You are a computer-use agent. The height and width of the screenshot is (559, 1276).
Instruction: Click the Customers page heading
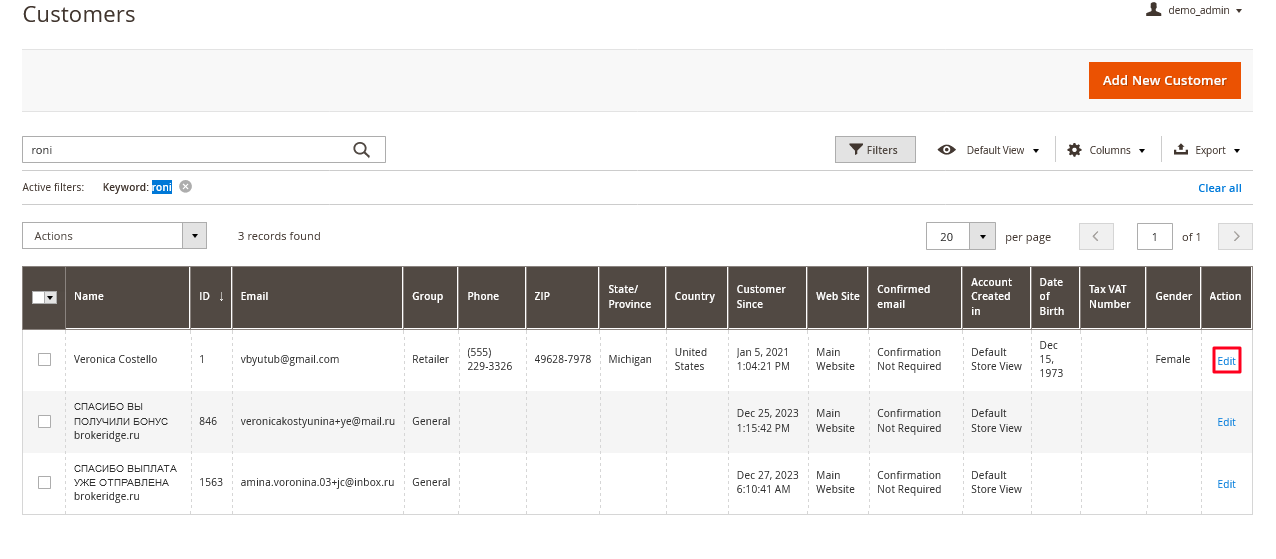(x=79, y=15)
